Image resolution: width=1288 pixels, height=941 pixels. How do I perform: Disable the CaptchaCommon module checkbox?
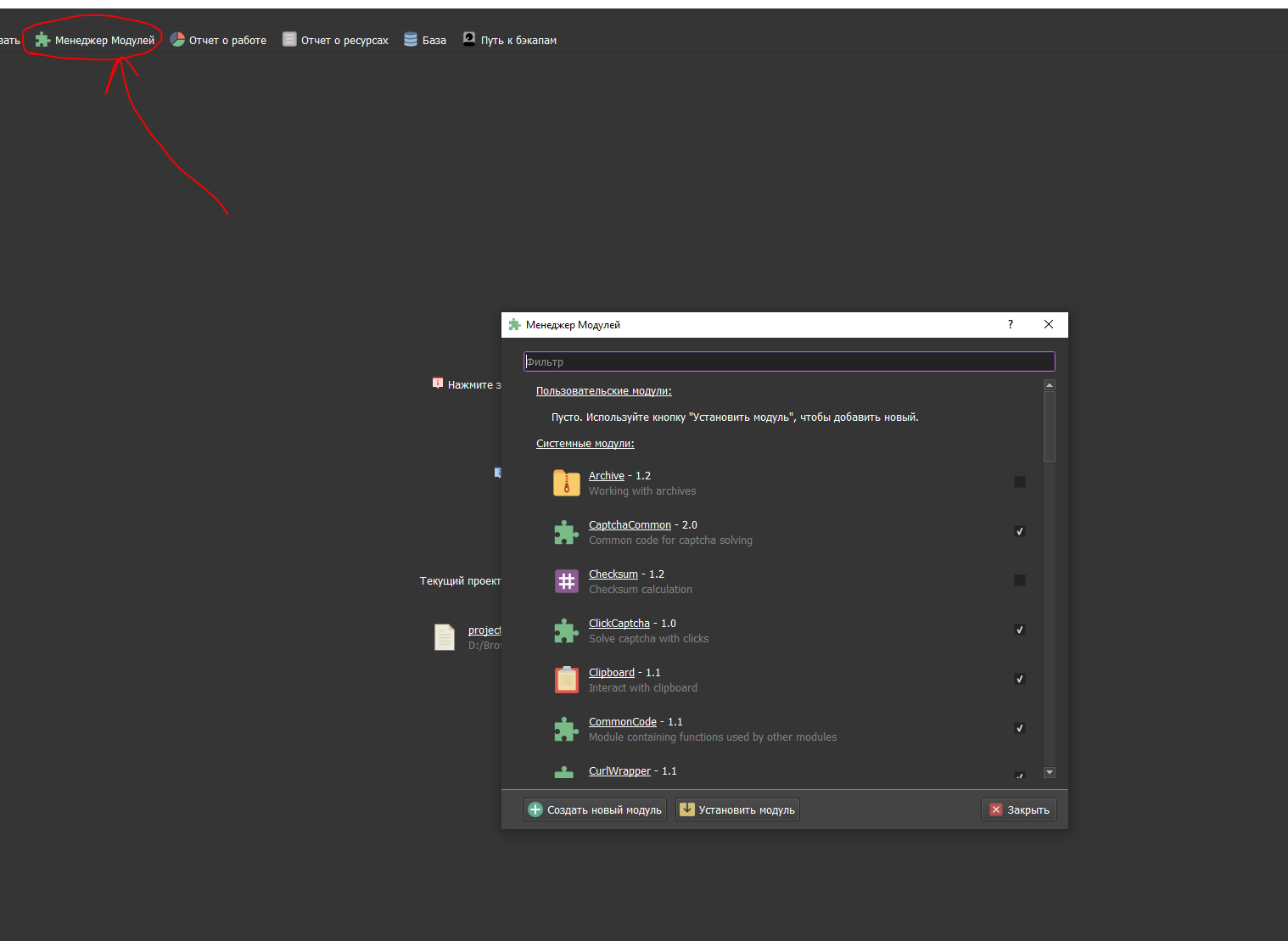coord(1020,531)
